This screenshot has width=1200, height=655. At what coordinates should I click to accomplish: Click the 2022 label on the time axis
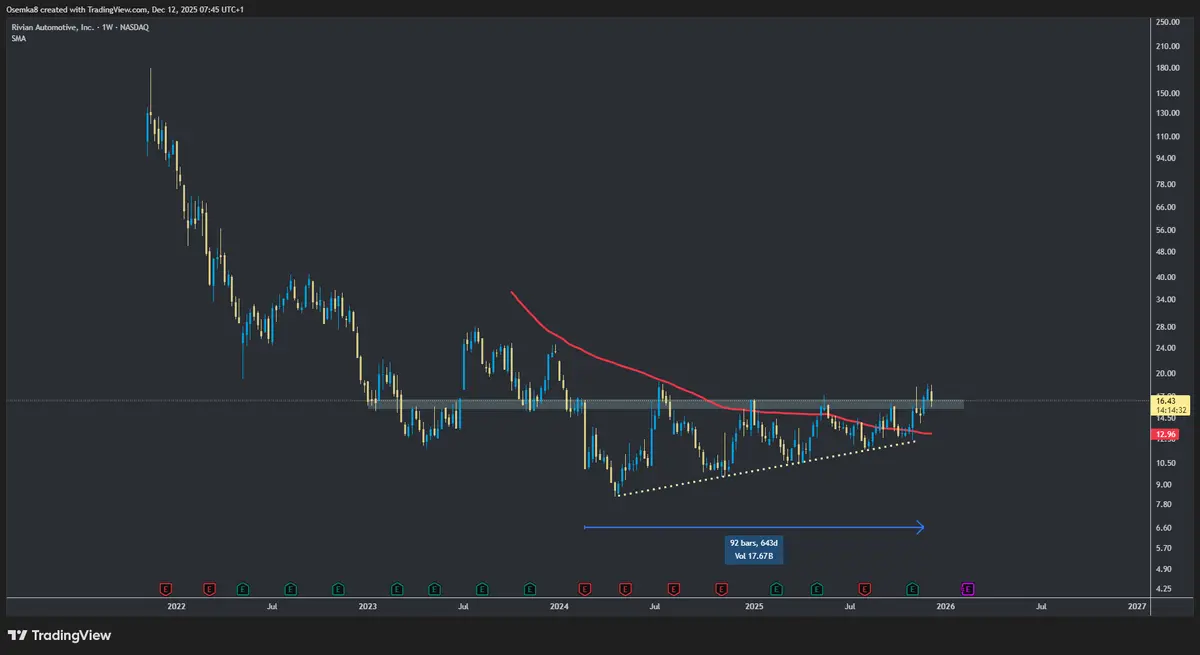click(x=176, y=606)
